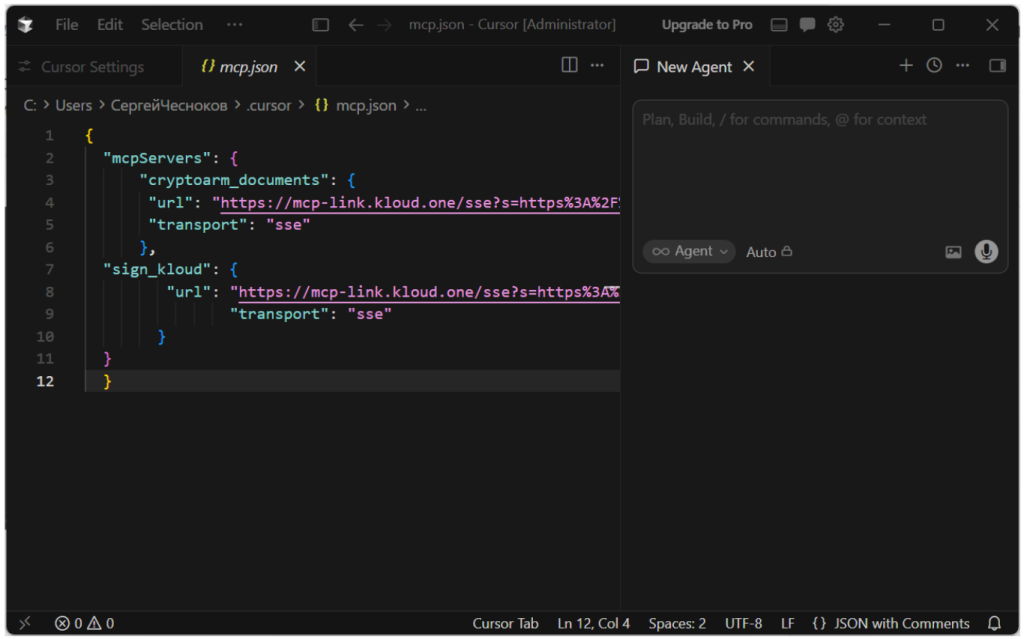This screenshot has width=1024, height=639.
Task: Click Upgrade to Pro
Action: [707, 25]
